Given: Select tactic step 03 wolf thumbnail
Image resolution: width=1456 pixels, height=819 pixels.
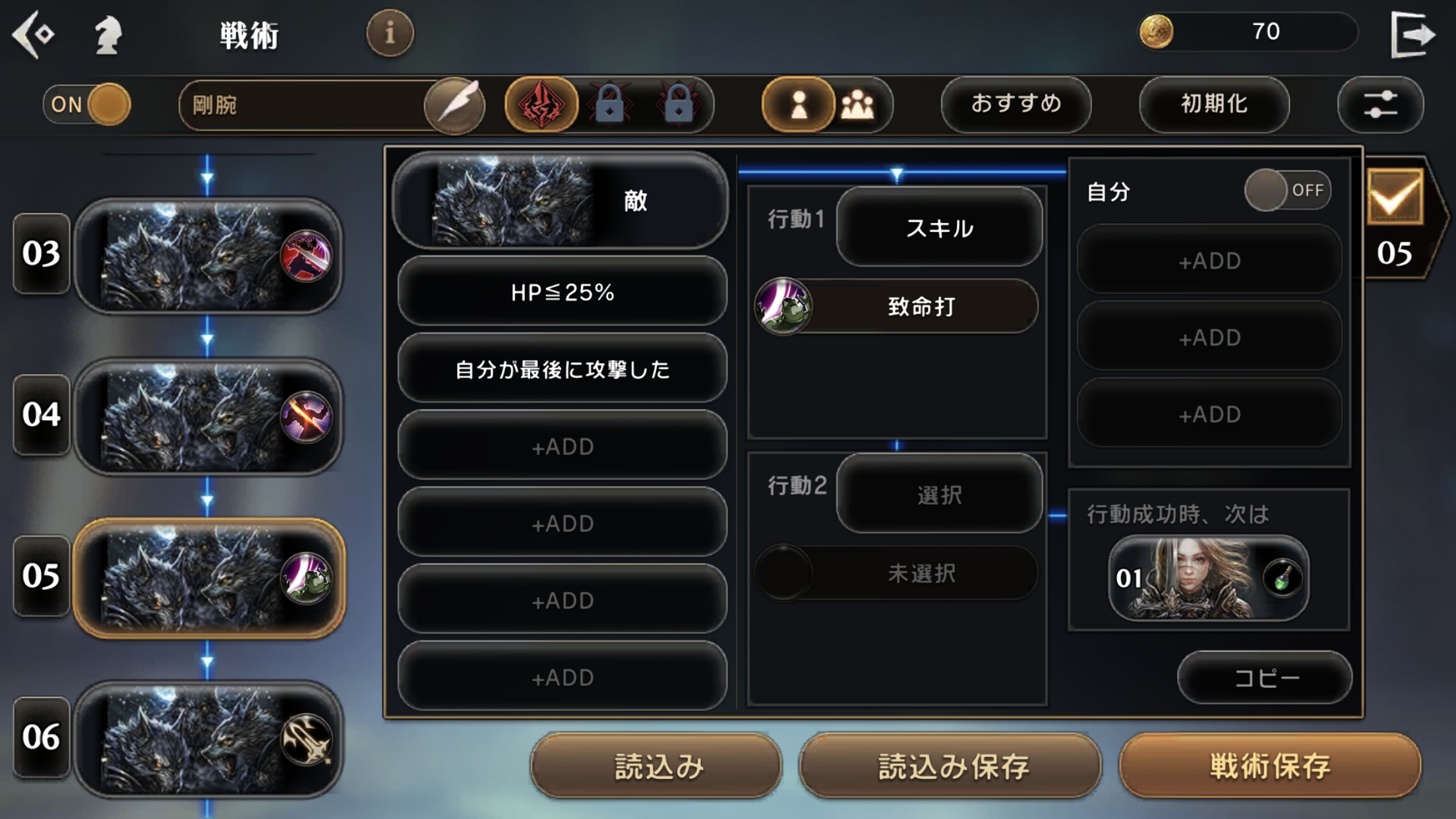Looking at the screenshot, I should 209,256.
